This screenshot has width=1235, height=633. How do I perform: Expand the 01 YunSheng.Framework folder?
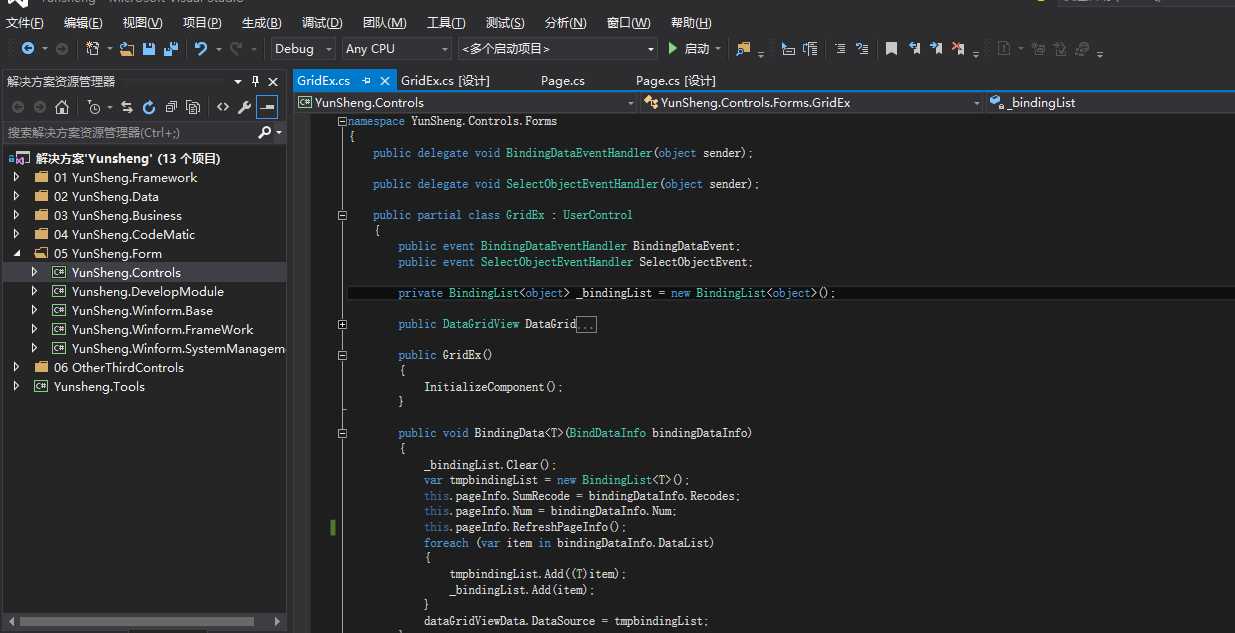tap(16, 177)
